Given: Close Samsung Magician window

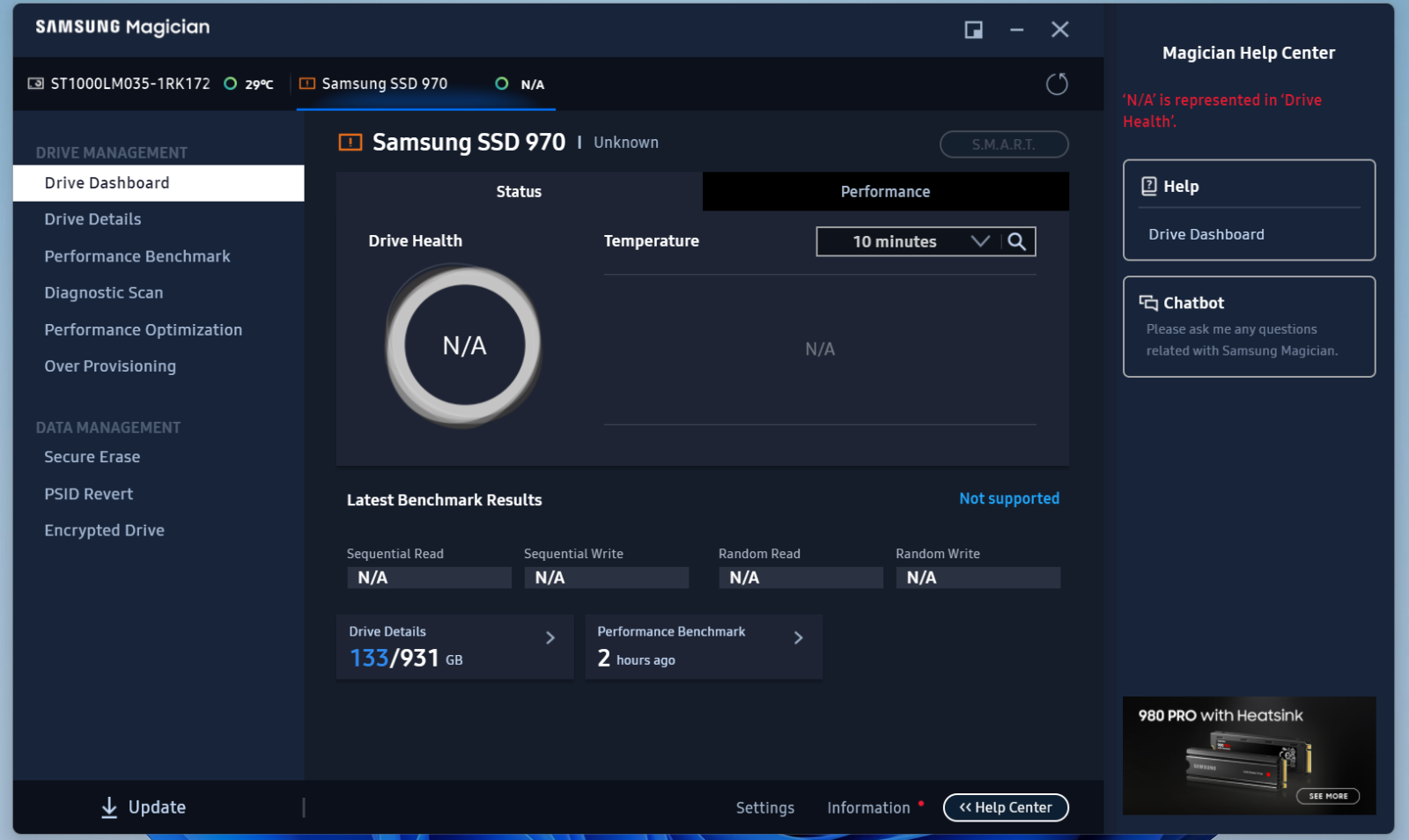Looking at the screenshot, I should [x=1060, y=30].
